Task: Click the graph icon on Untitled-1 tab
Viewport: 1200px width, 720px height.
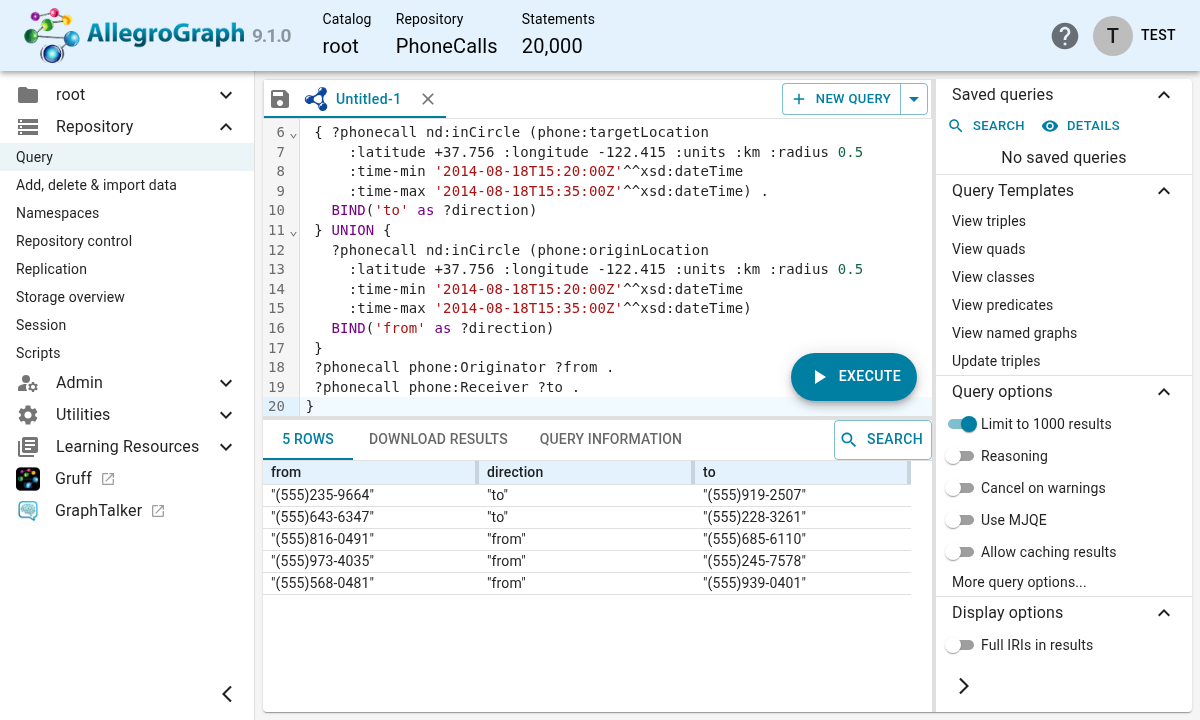Action: coord(316,99)
